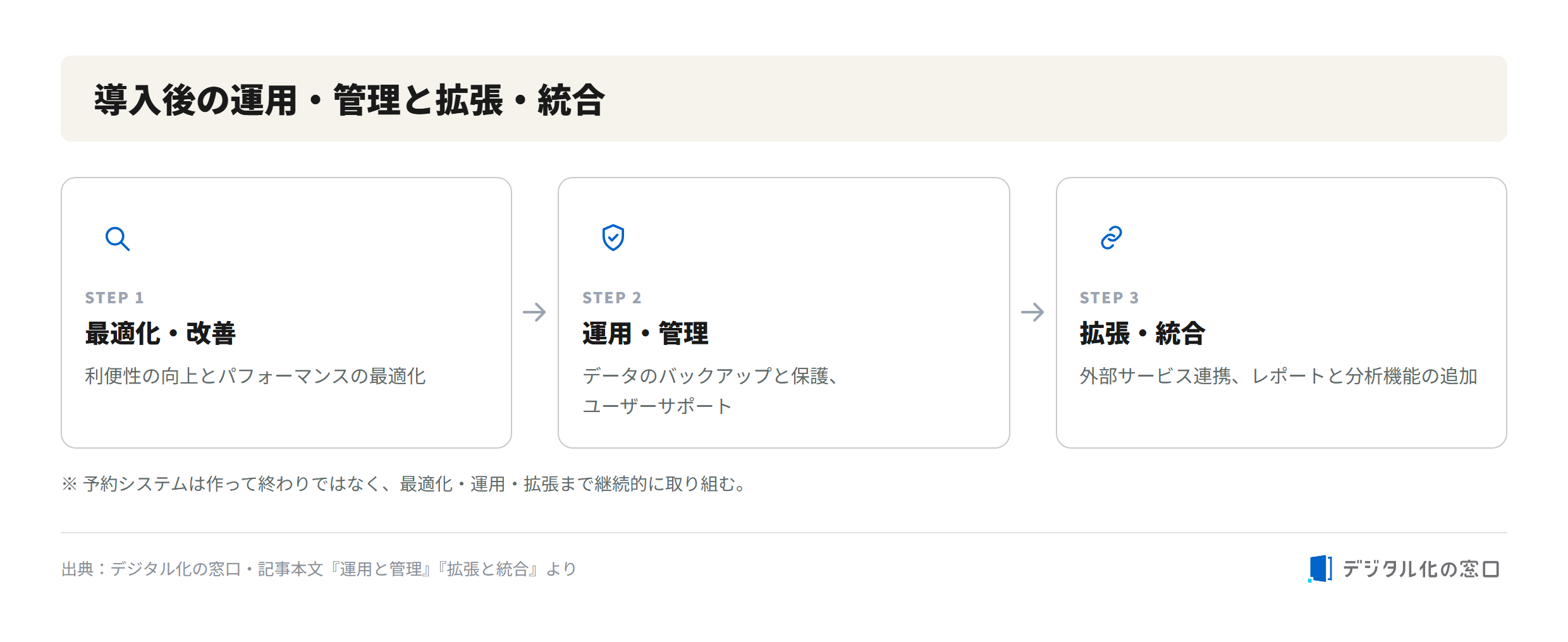This screenshot has width=1568, height=642.
Task: Click the text データのバックアップと保護
Action: tap(706, 376)
